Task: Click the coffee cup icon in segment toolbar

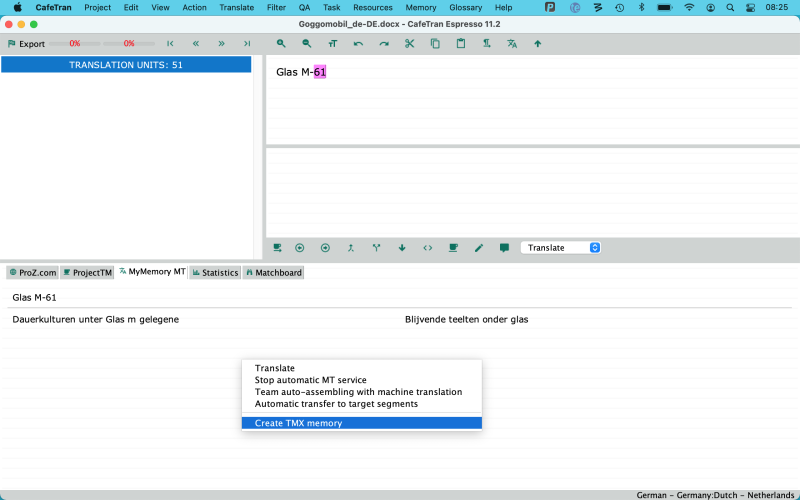Action: click(x=453, y=248)
